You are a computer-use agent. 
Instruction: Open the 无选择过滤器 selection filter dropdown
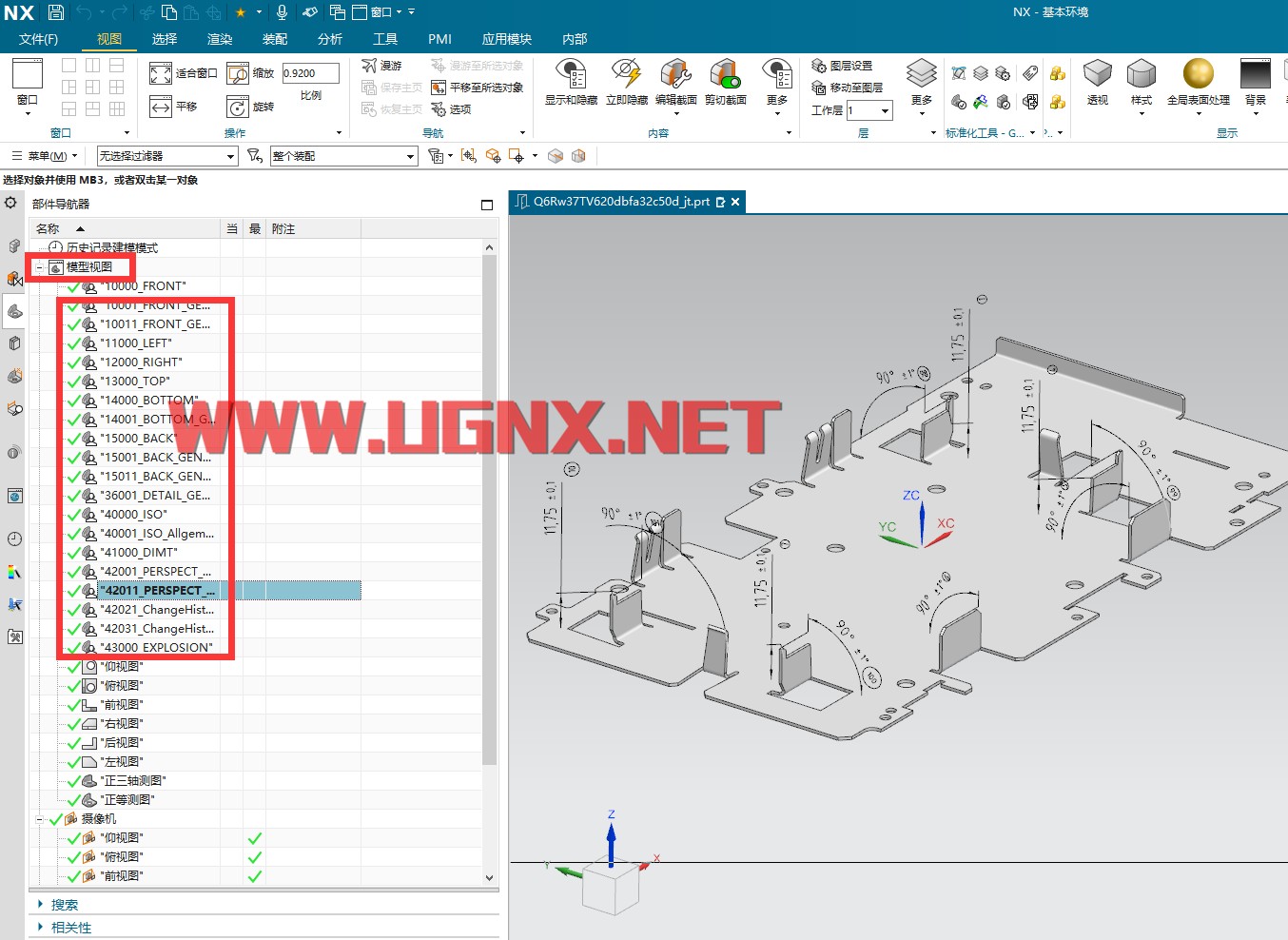click(167, 156)
